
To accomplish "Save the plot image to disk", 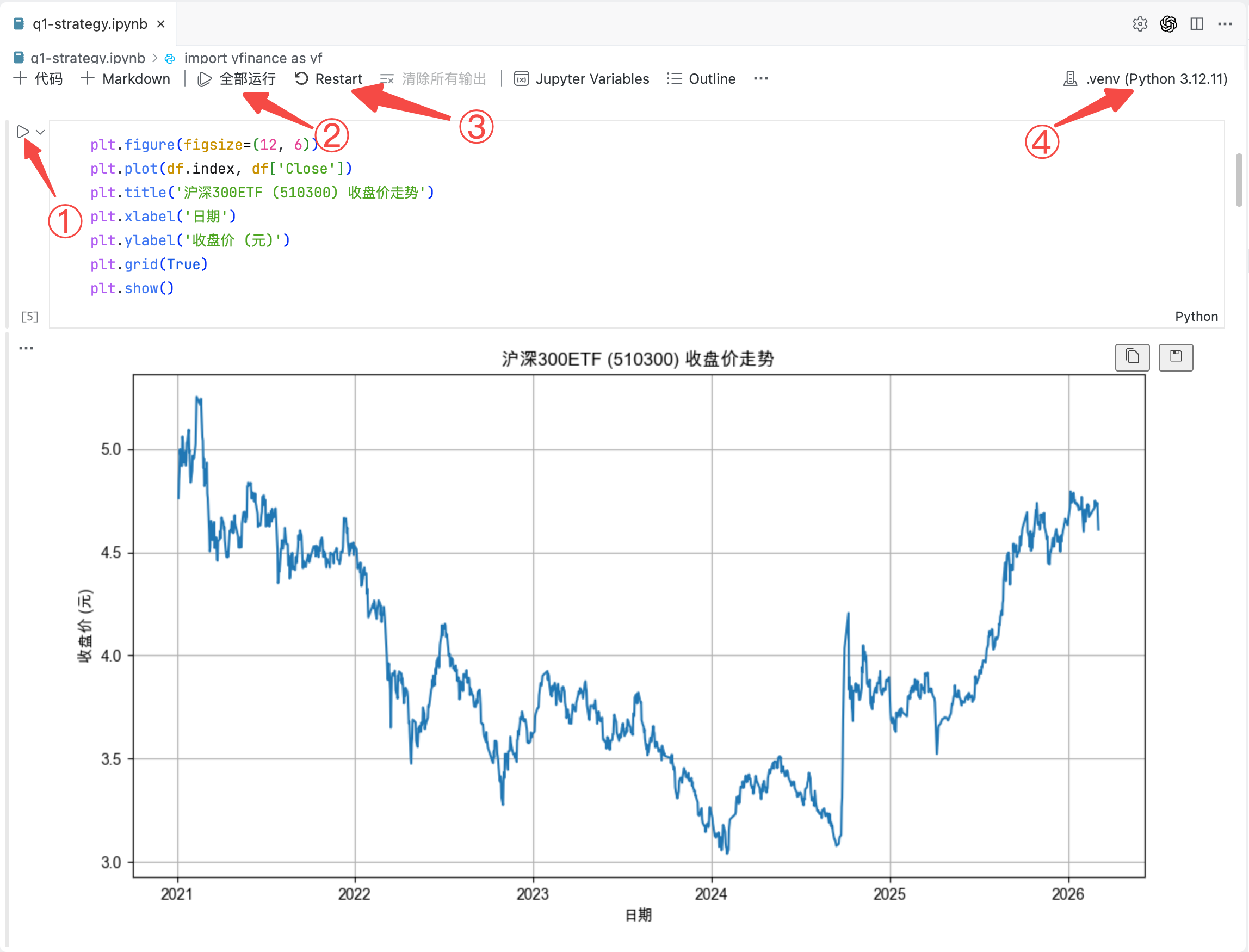I will [x=1176, y=357].
